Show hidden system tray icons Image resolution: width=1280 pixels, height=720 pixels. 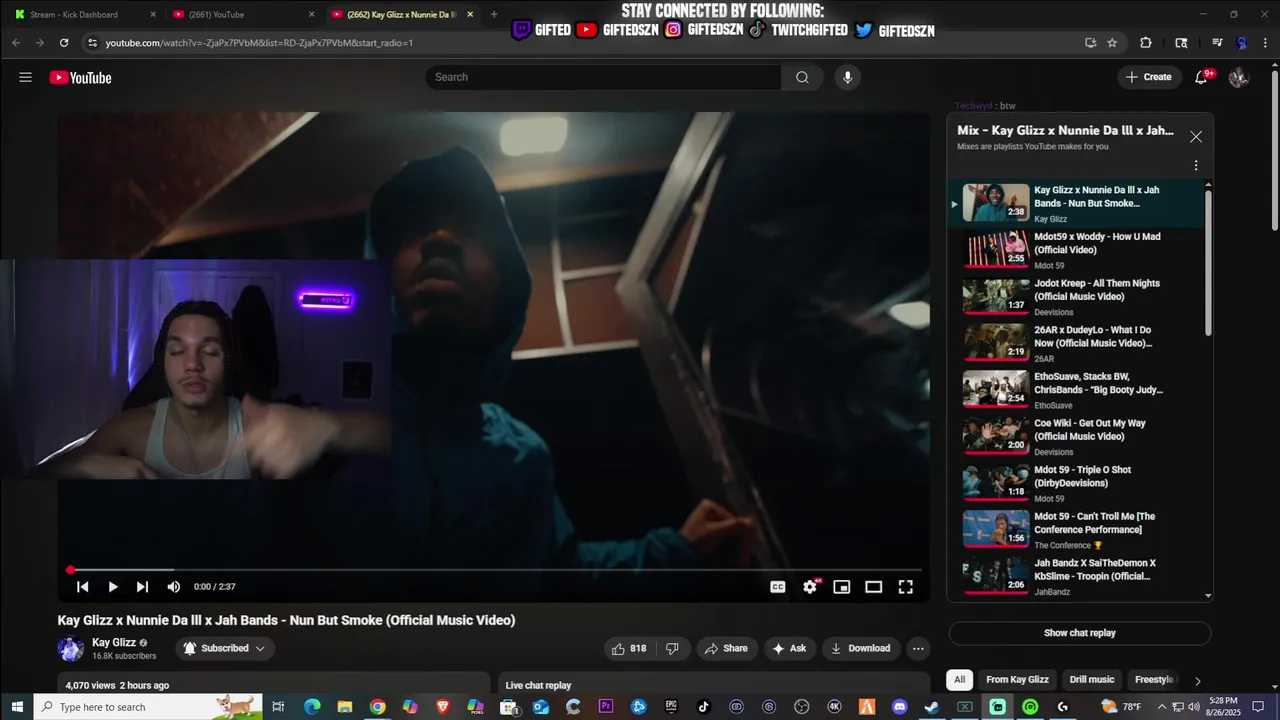click(x=1162, y=707)
